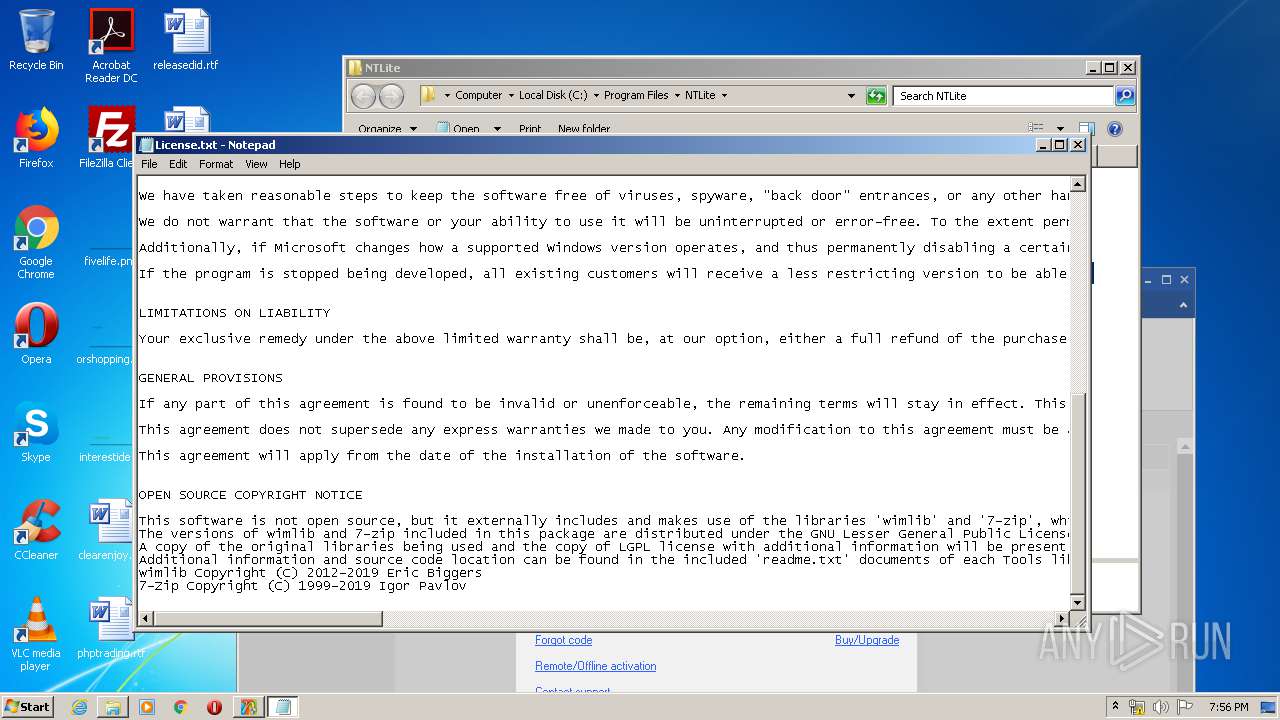Click the Search NTLite field
Screen dimensions: 1280x720
pyautogui.click(x=1003, y=96)
